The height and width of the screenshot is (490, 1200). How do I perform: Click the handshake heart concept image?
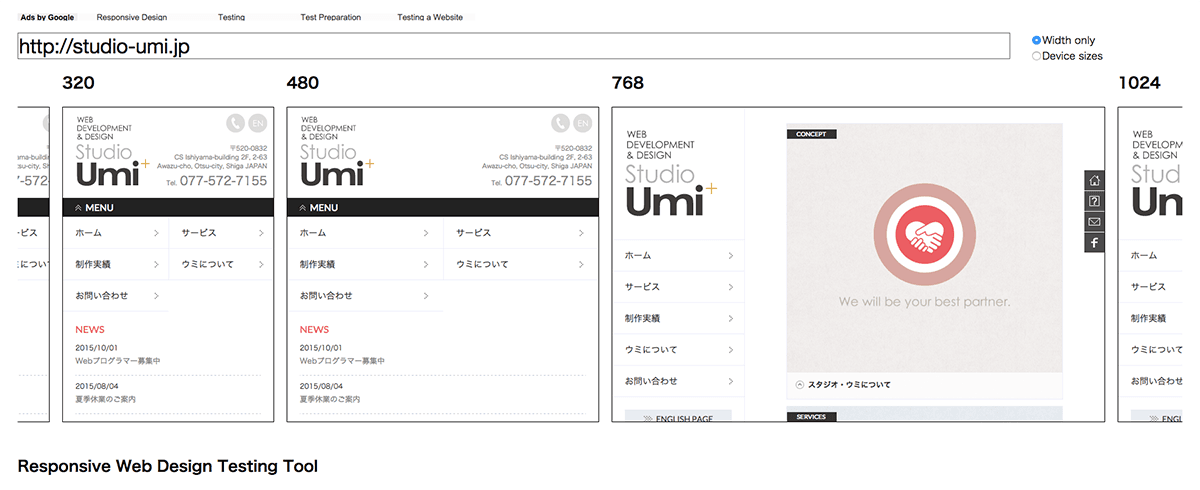(x=924, y=236)
